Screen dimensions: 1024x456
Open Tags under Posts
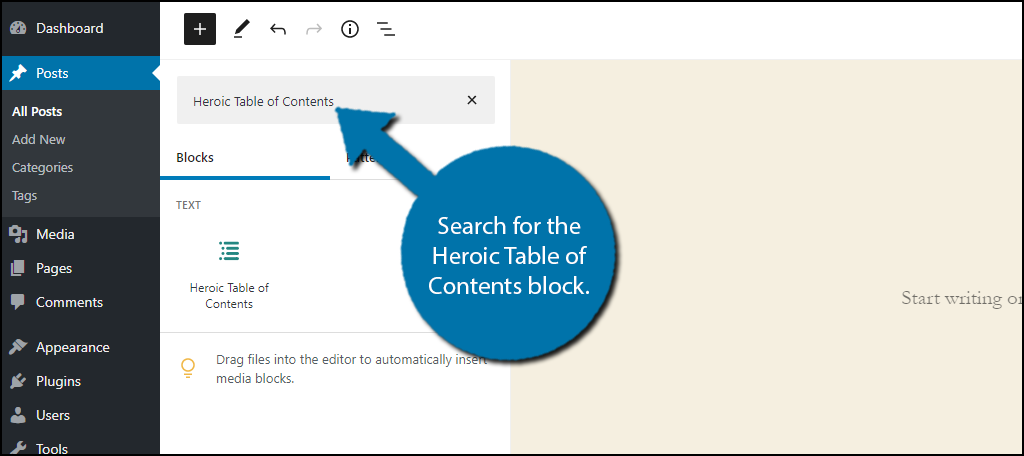(x=24, y=196)
